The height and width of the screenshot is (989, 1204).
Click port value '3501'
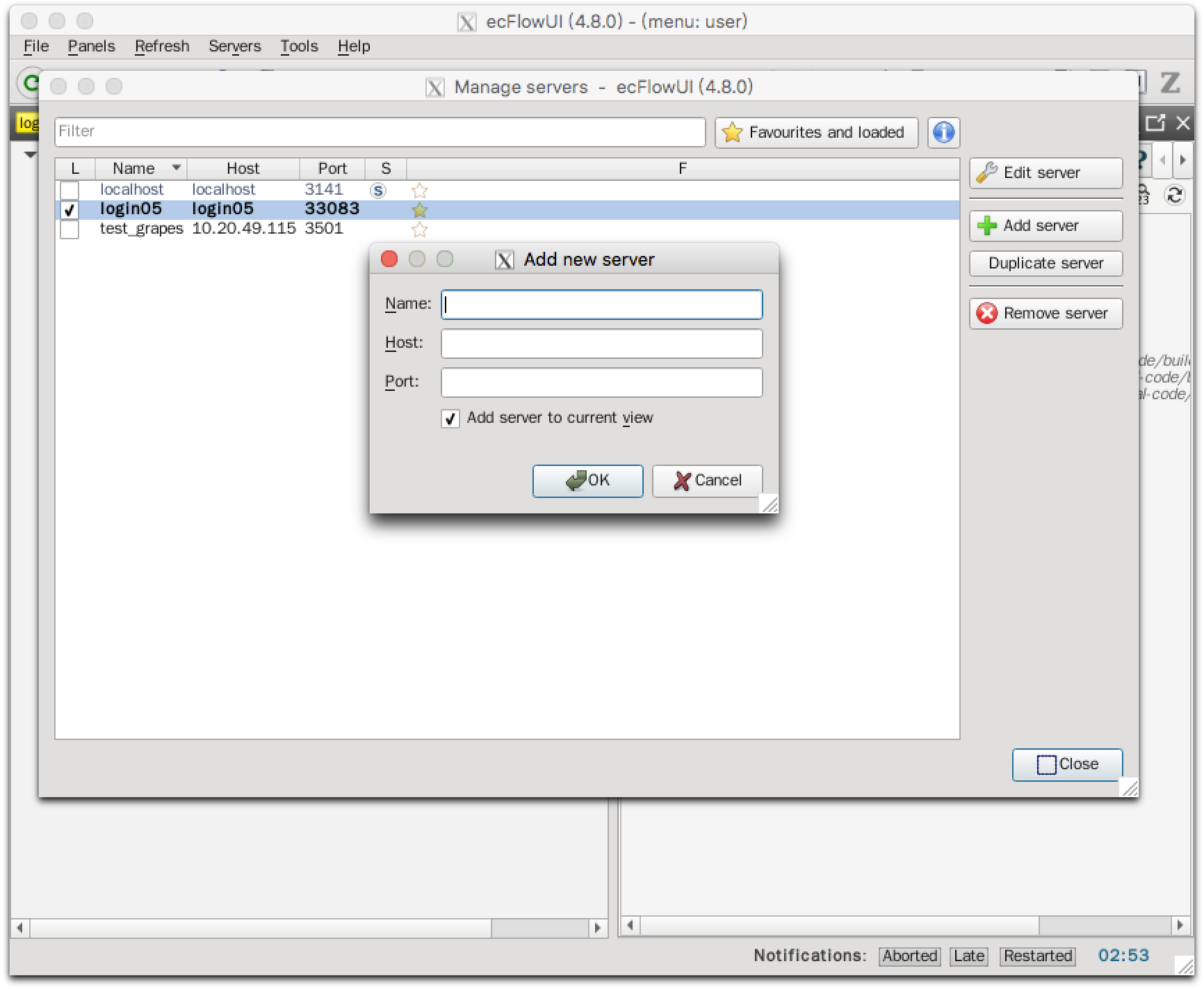324,229
